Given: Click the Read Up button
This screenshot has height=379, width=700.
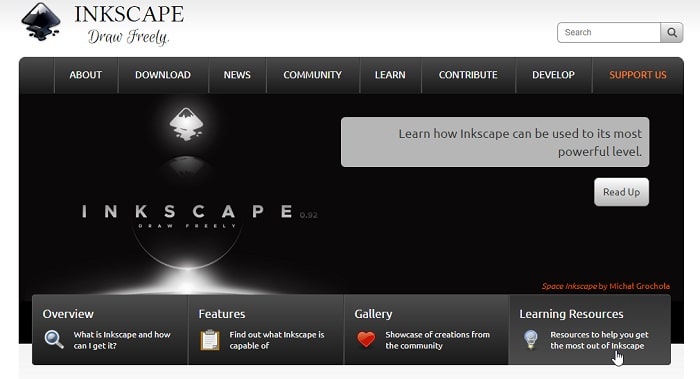Looking at the screenshot, I should click(x=621, y=192).
